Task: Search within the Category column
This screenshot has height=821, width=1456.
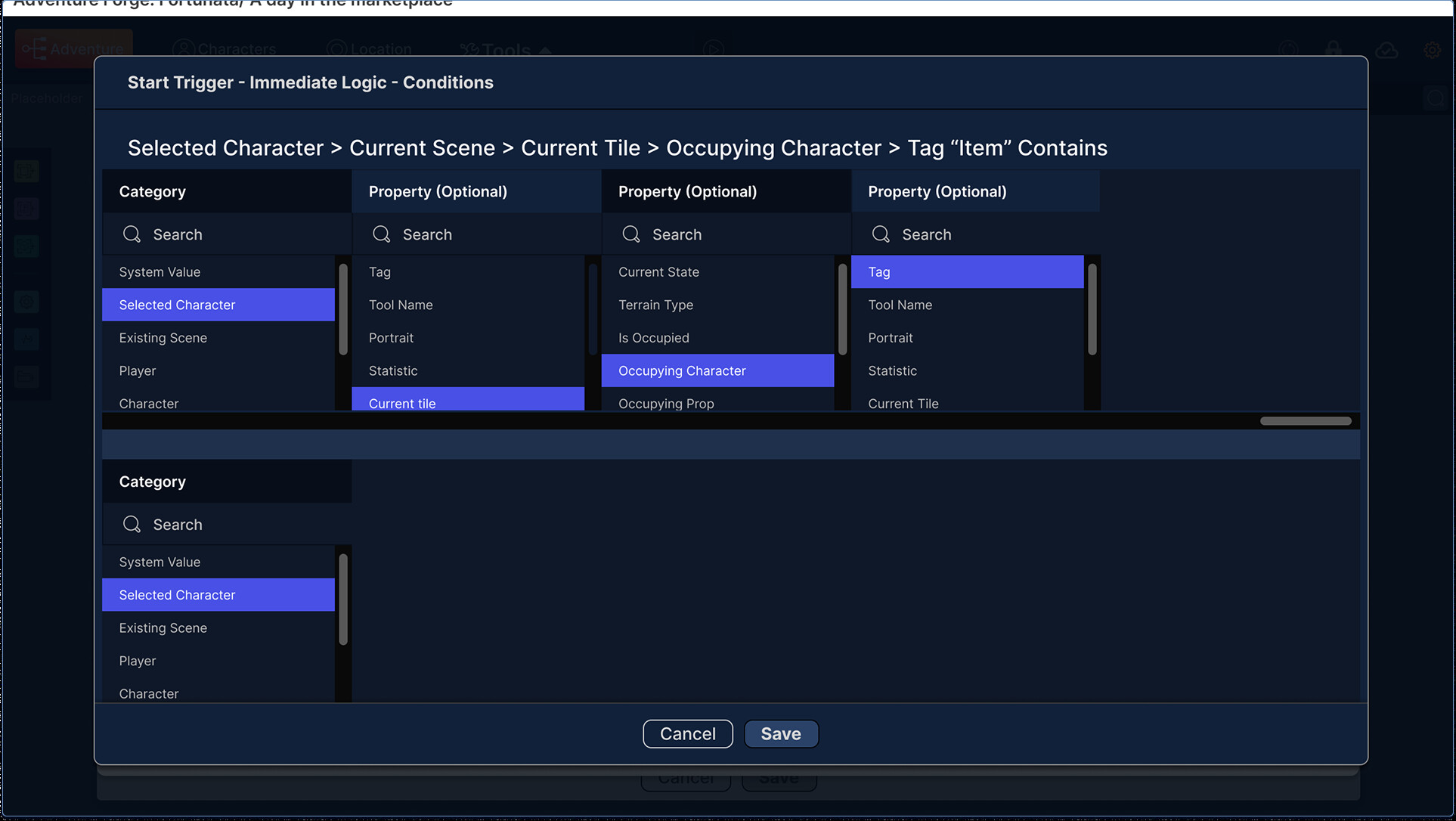Action: 226,234
